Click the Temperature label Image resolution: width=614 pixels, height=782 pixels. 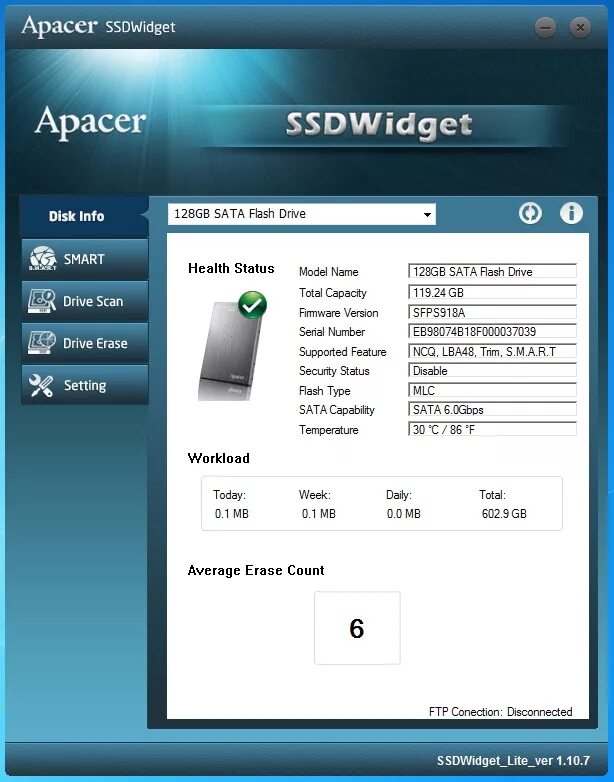click(329, 430)
